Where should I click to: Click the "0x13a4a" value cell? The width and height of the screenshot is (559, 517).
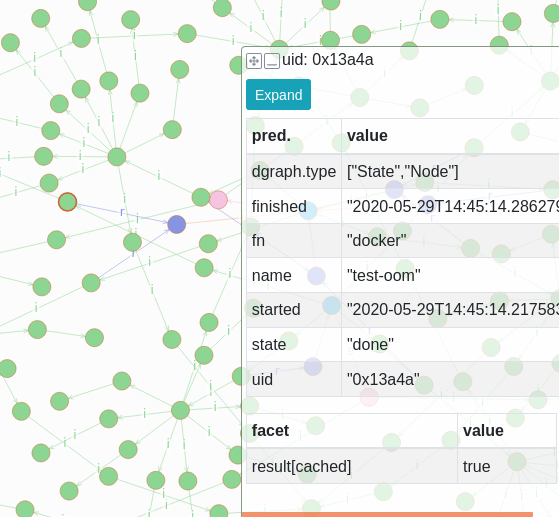pyautogui.click(x=450, y=379)
